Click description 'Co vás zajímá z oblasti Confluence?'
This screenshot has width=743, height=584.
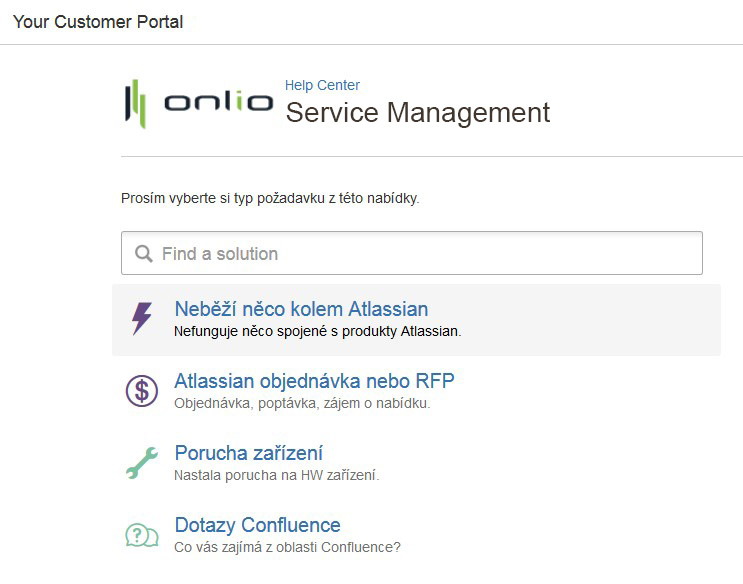pyautogui.click(x=287, y=548)
